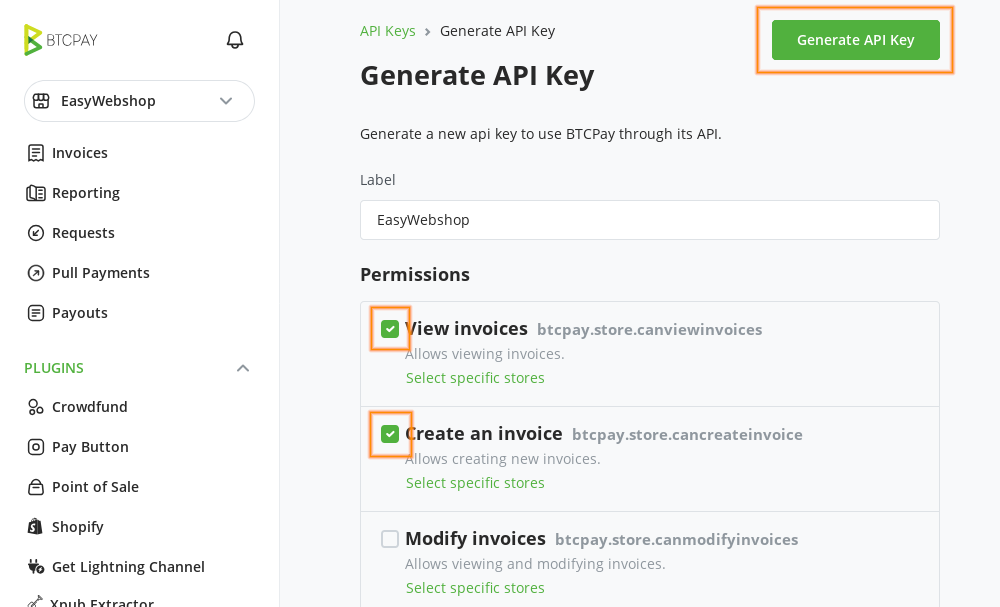
Task: Select the Reporting sidebar icon
Action: (35, 192)
